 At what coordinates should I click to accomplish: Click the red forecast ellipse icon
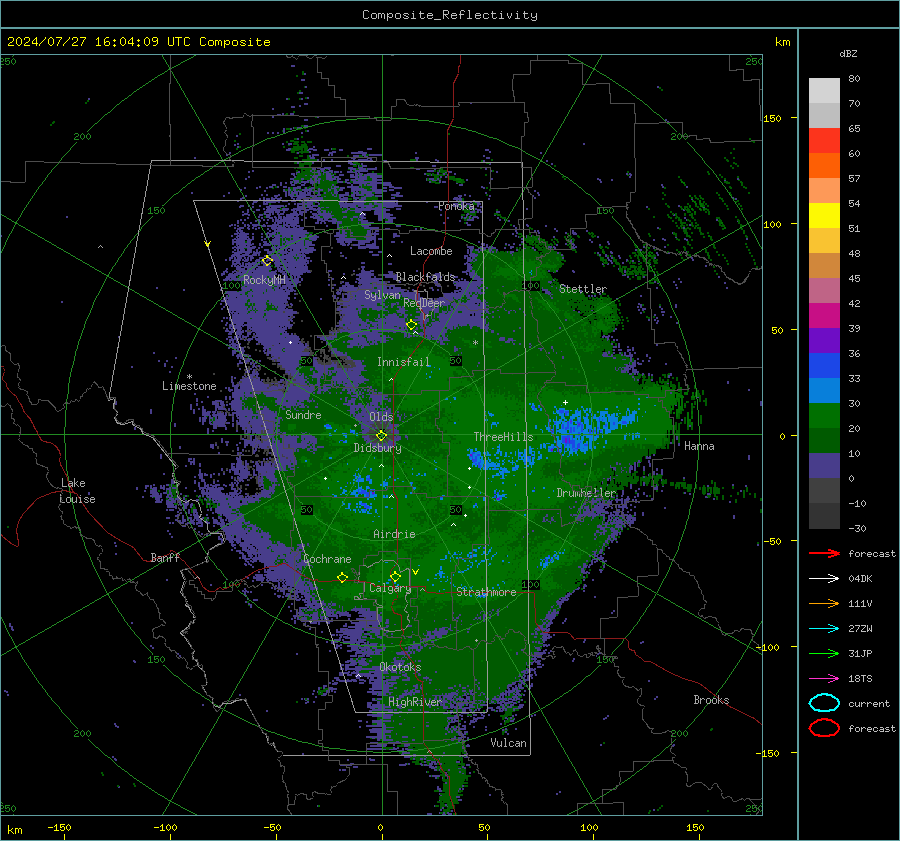point(824,728)
